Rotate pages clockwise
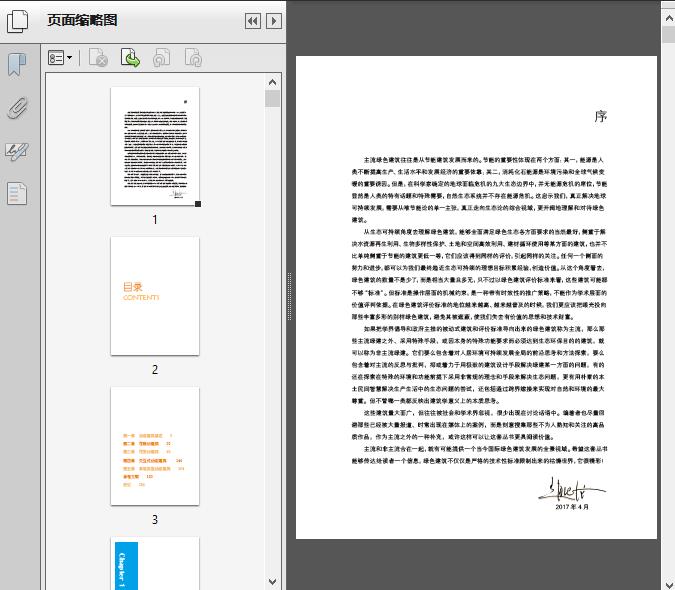The height and width of the screenshot is (590, 675). tap(193, 58)
